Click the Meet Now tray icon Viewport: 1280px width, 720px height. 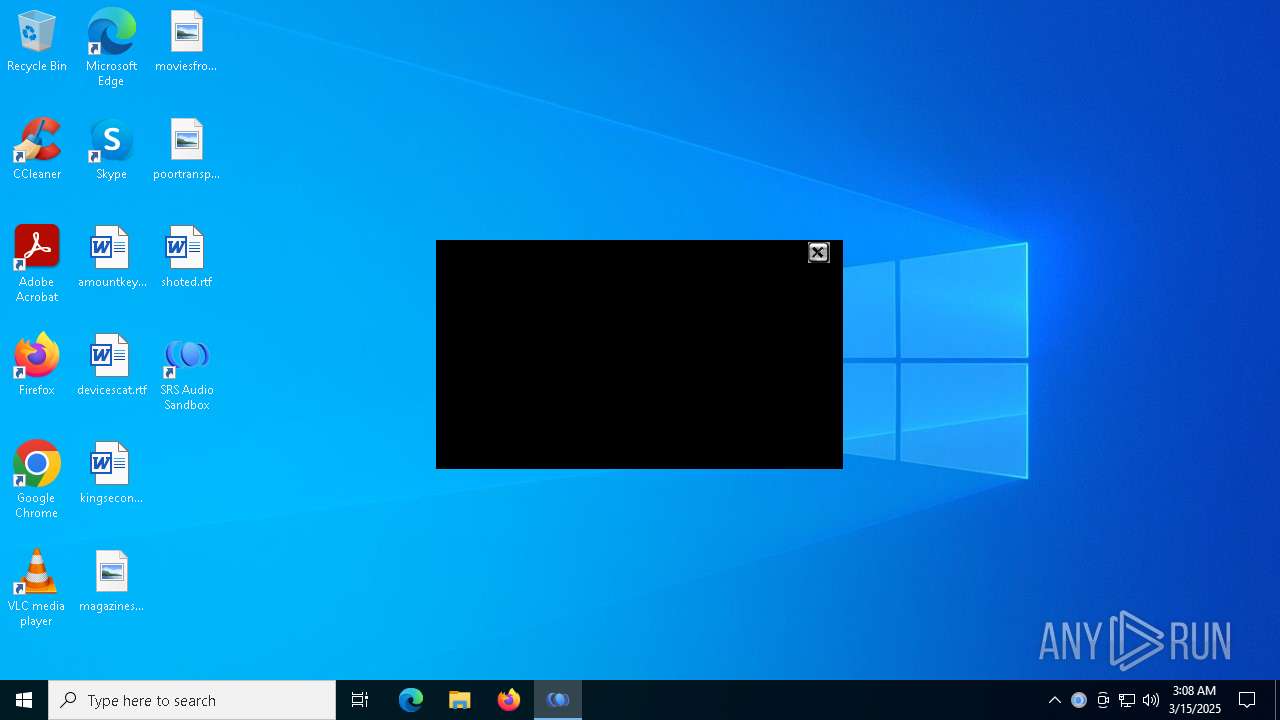tap(1103, 700)
